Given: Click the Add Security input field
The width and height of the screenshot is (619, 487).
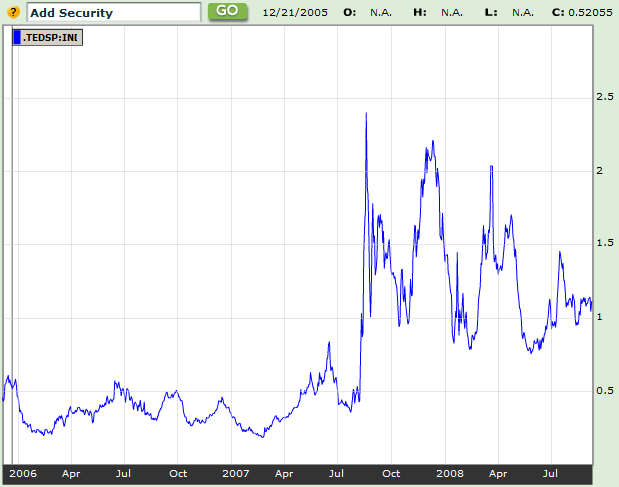Looking at the screenshot, I should [113, 13].
